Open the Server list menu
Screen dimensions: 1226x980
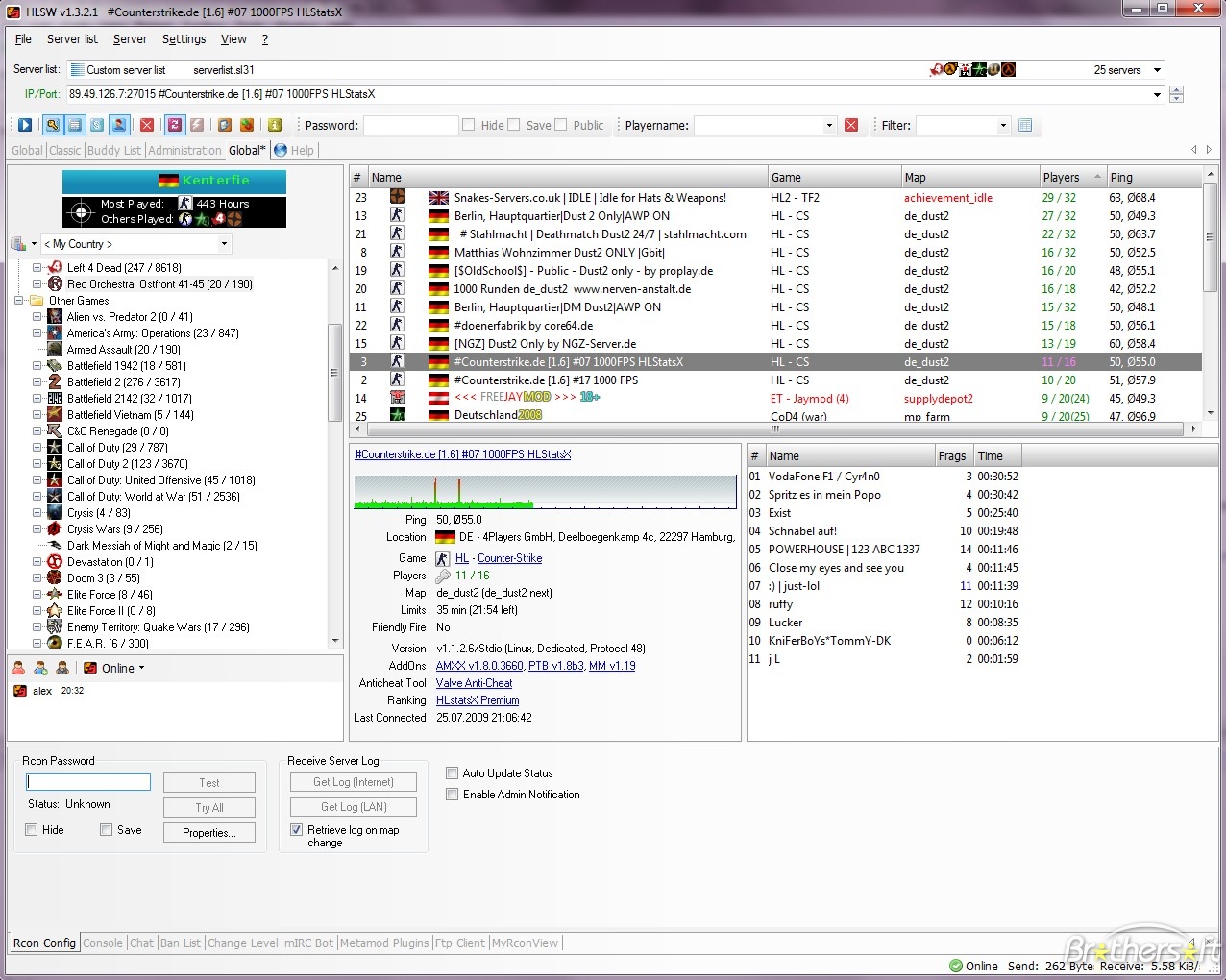pos(72,39)
